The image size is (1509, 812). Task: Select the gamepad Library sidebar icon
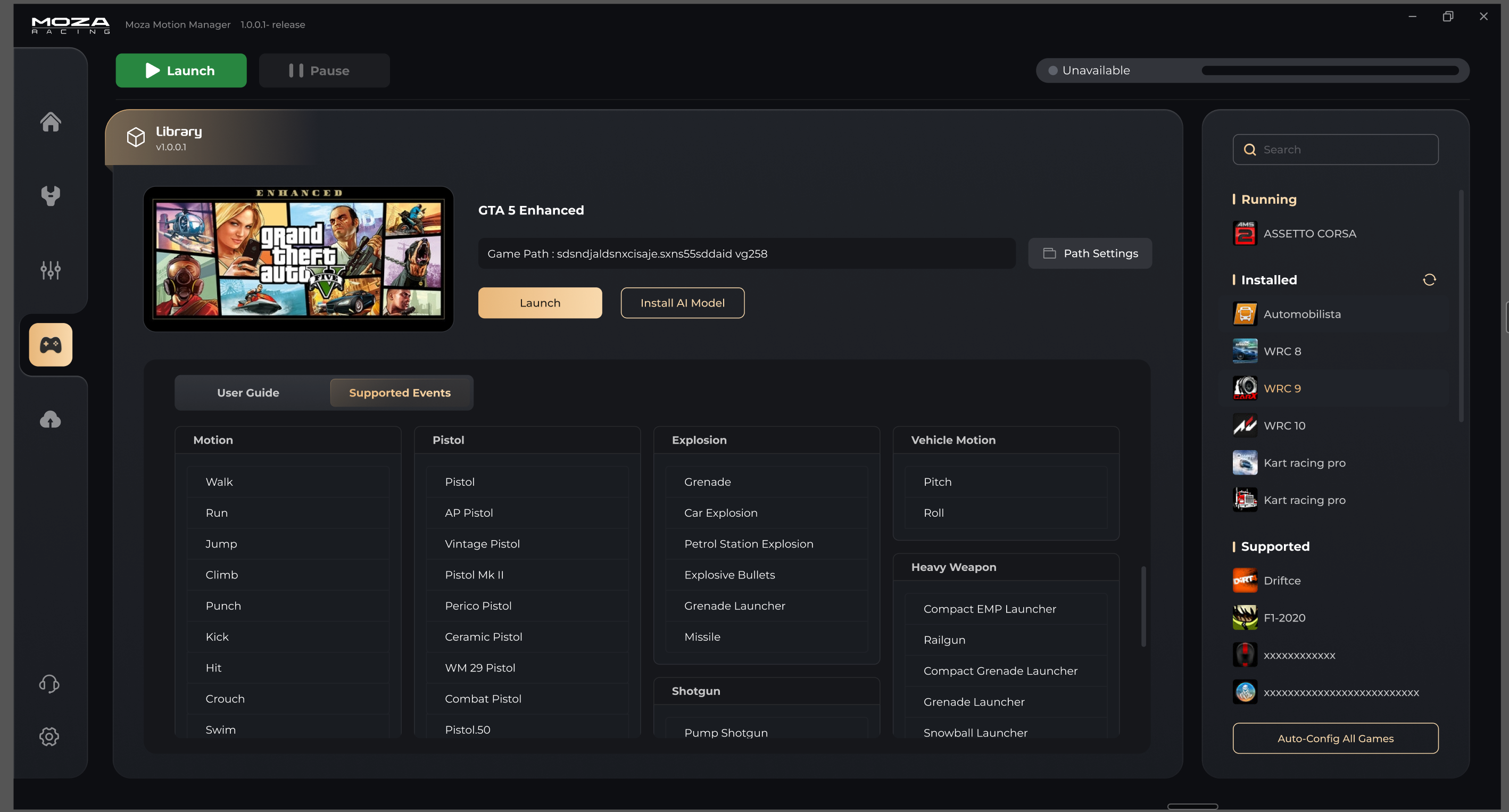pos(51,344)
